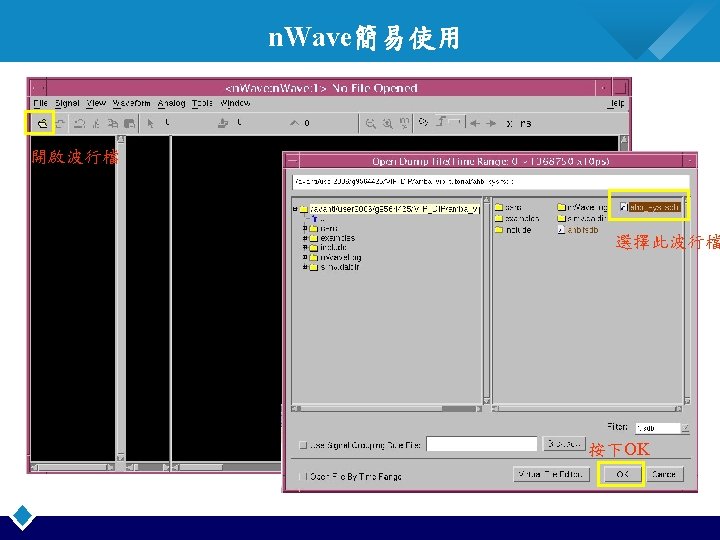Click the grayed Undo icon in nWave toolbar
Viewport: 720px width, 540px height.
(80, 123)
